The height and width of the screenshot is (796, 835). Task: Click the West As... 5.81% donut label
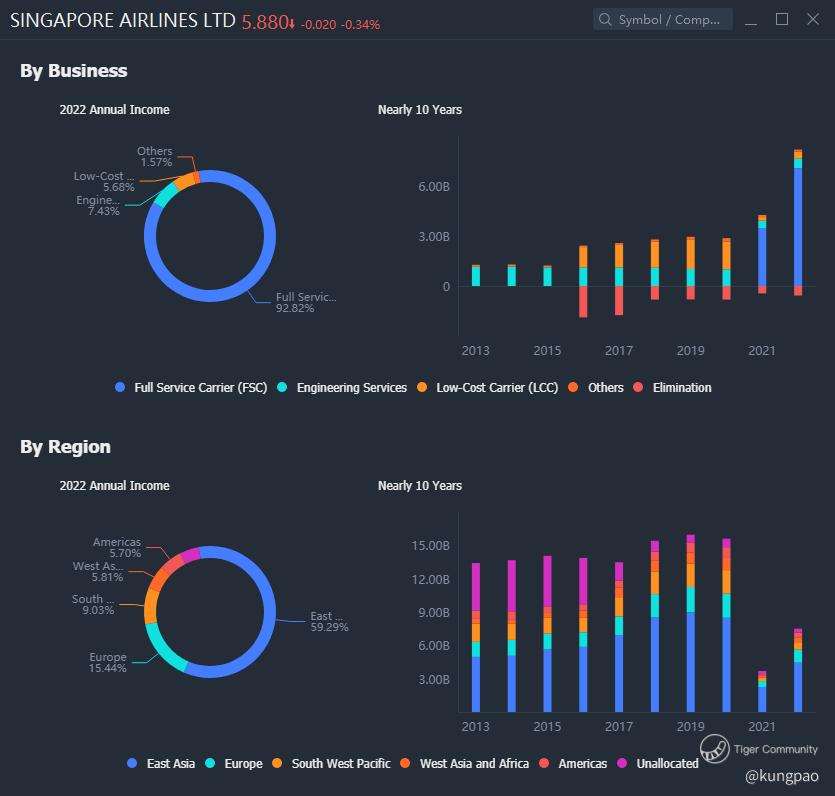click(x=98, y=571)
